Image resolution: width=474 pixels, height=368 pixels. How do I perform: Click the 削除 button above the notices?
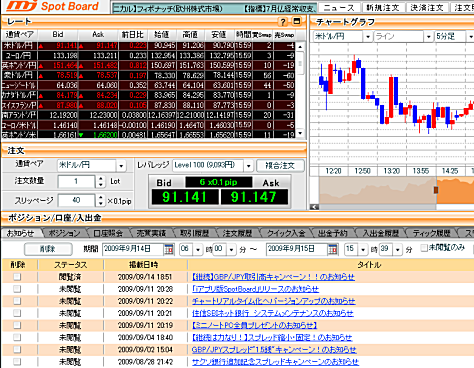[x=48, y=249]
